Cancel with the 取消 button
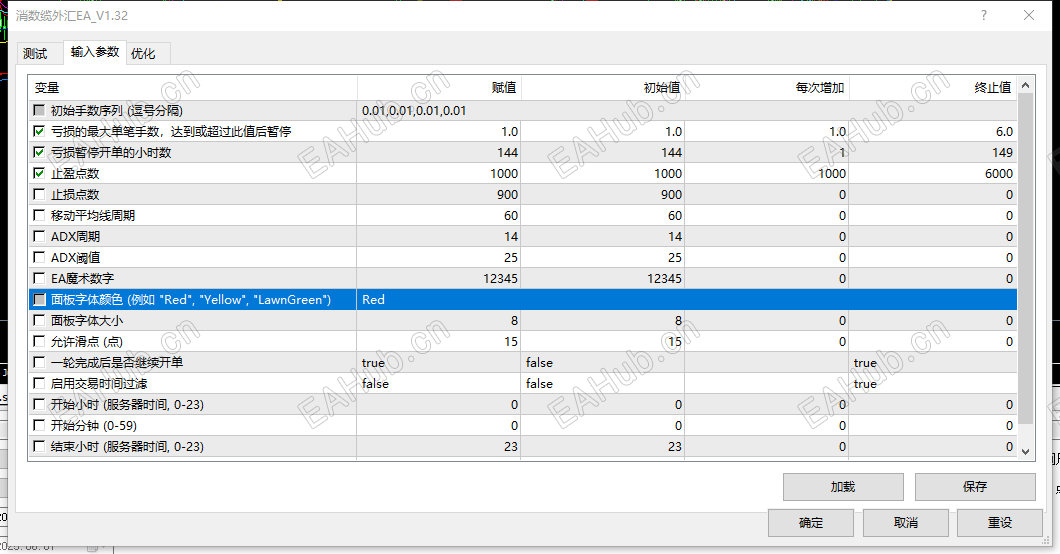 click(905, 523)
